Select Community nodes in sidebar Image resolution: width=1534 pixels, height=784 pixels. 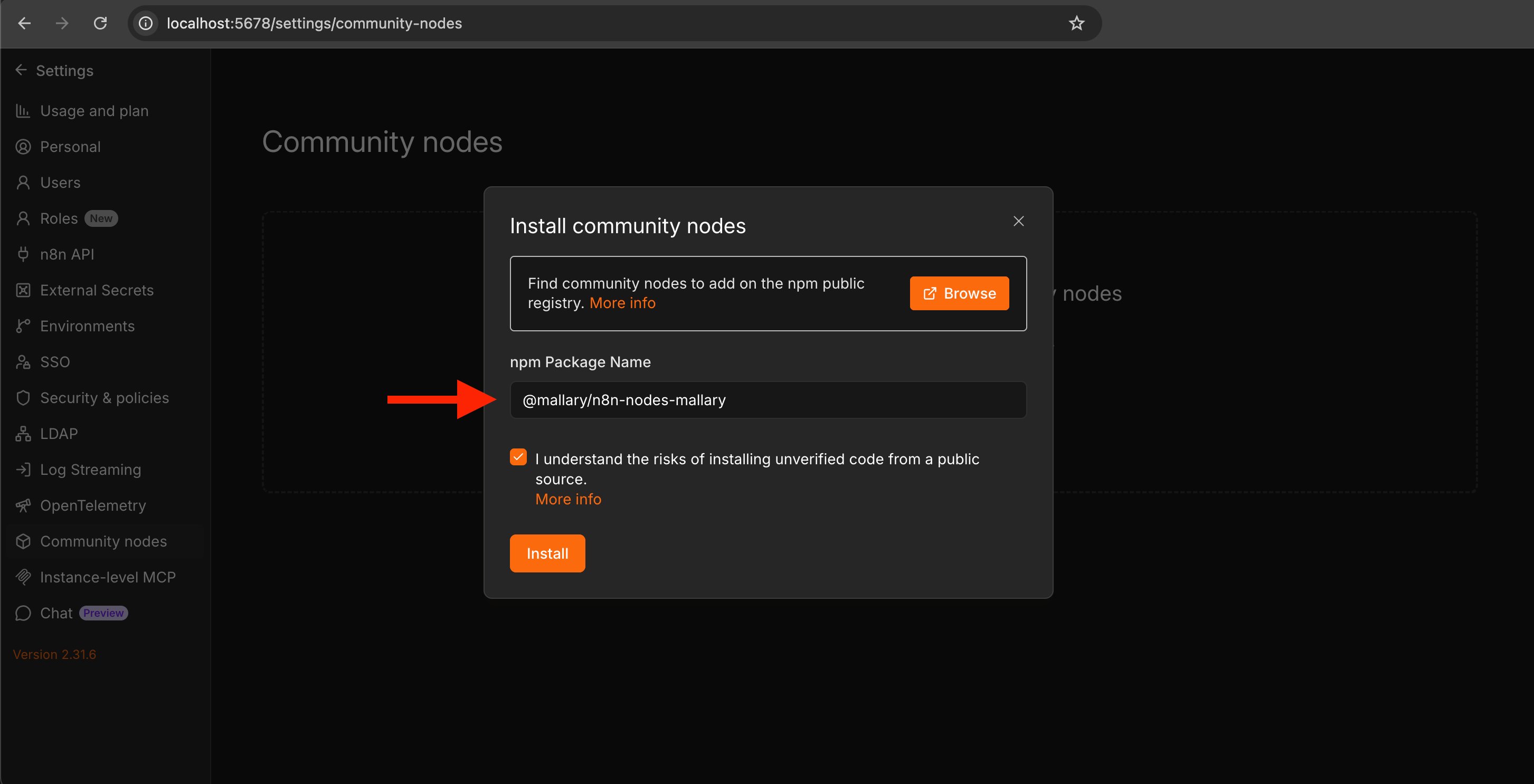pos(102,541)
